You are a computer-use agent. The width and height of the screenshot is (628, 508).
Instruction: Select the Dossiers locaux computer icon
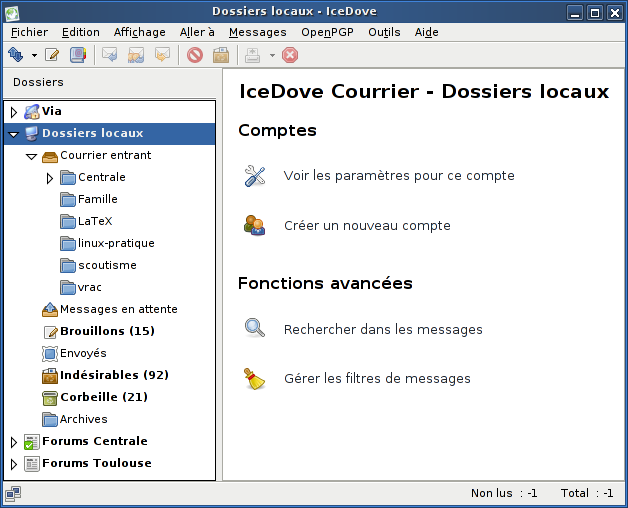tap(32, 134)
